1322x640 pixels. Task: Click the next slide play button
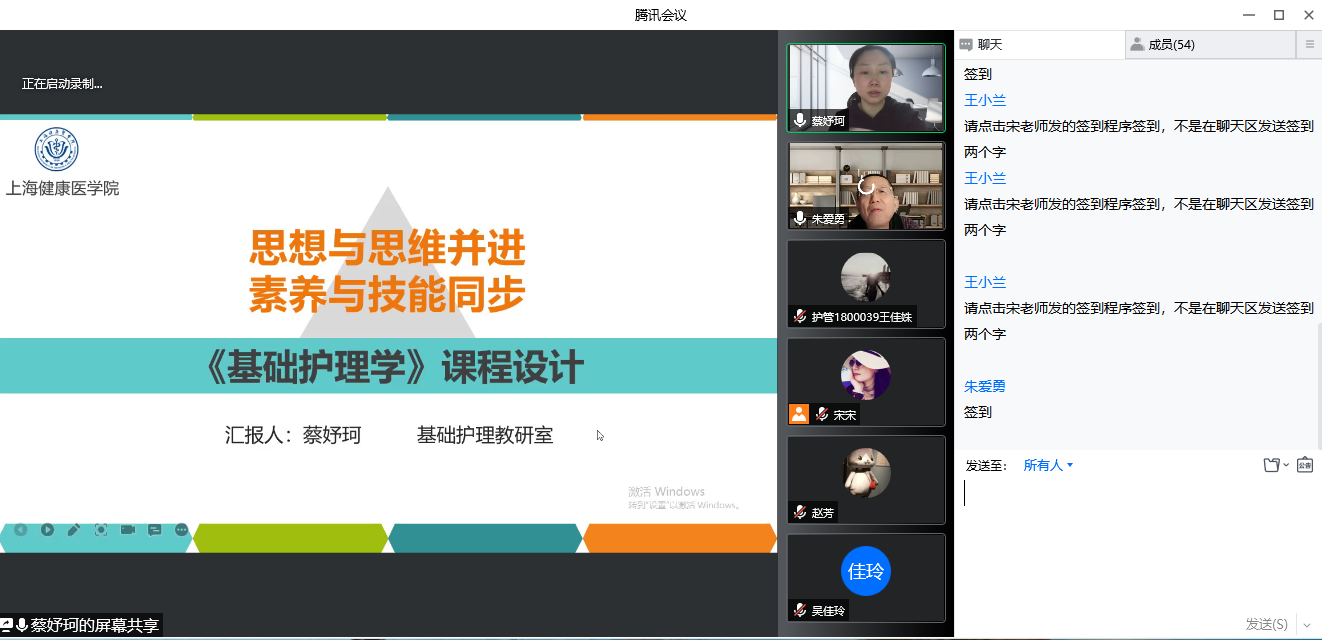[47, 530]
